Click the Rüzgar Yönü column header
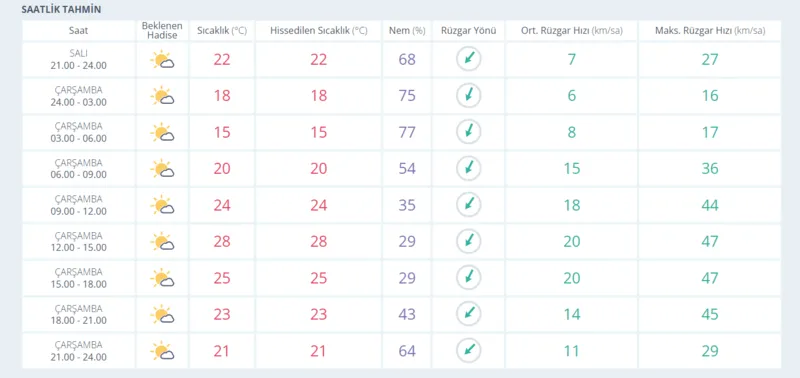800x378 pixels. 468,31
